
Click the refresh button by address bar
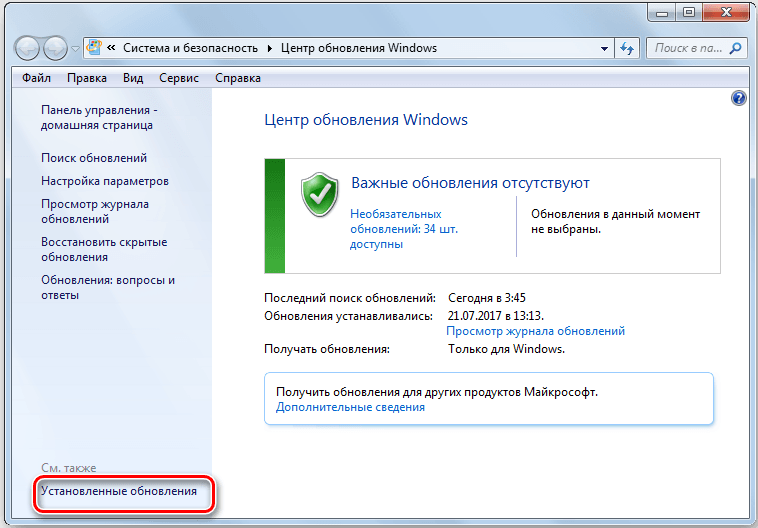point(627,48)
